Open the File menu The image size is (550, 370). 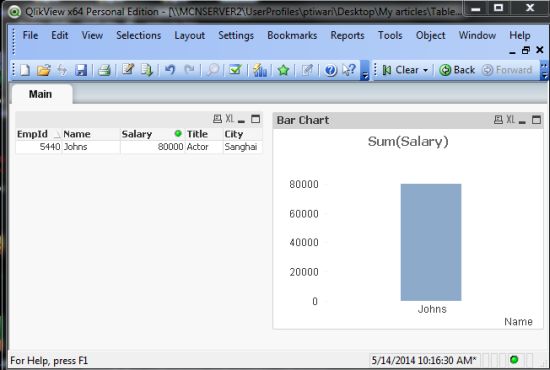click(30, 35)
